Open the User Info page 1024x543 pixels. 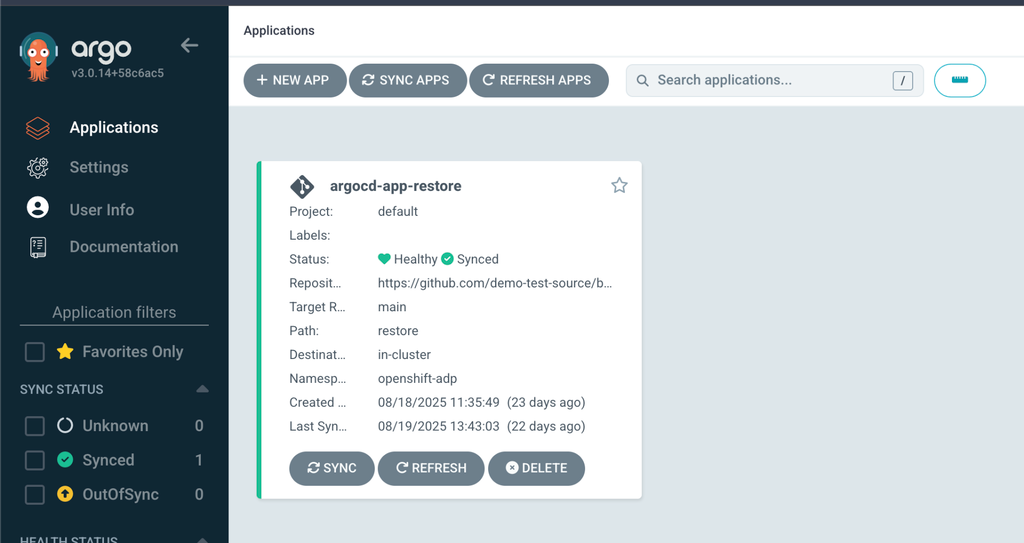pos(101,210)
